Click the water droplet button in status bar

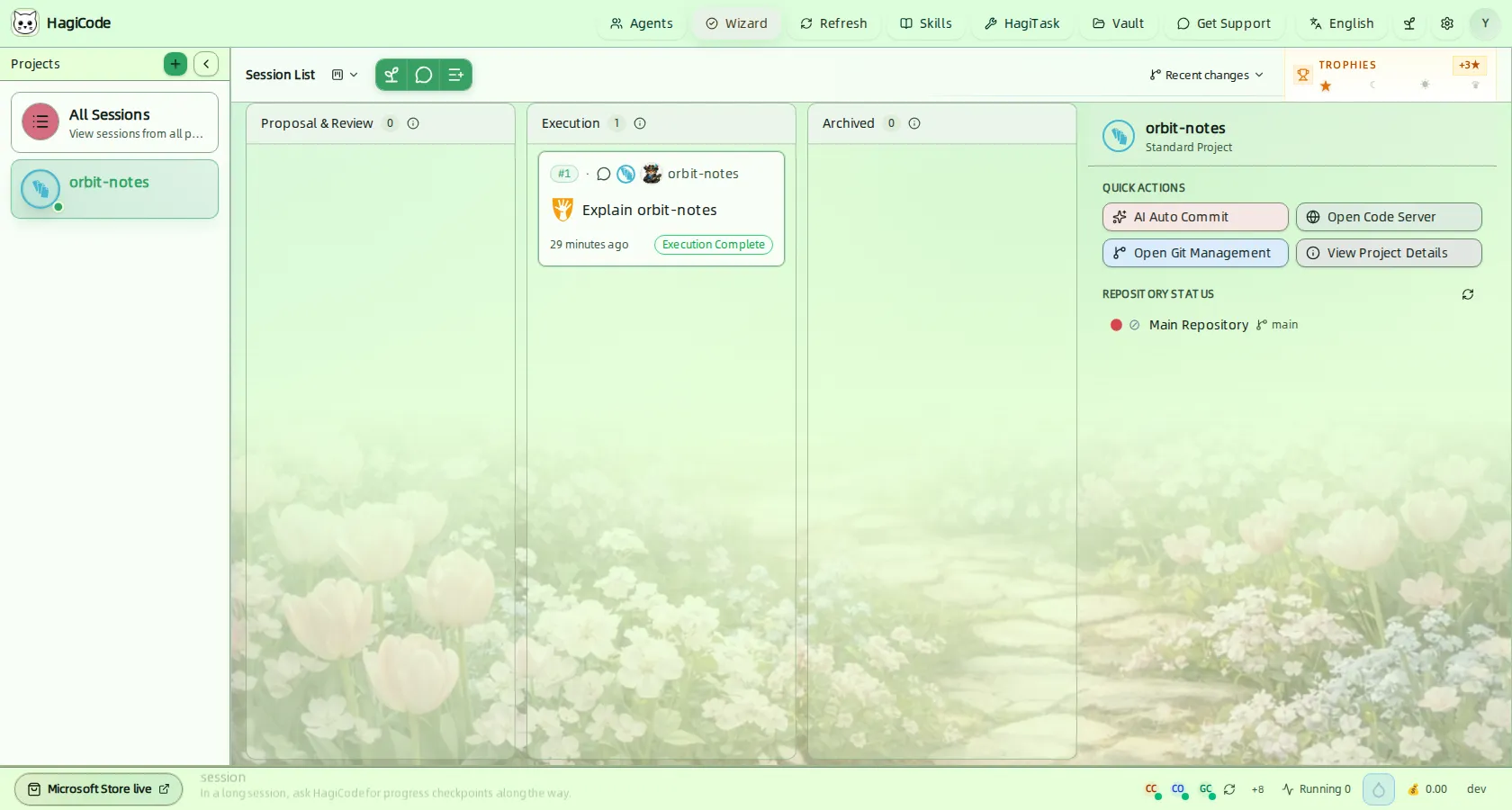1379,789
